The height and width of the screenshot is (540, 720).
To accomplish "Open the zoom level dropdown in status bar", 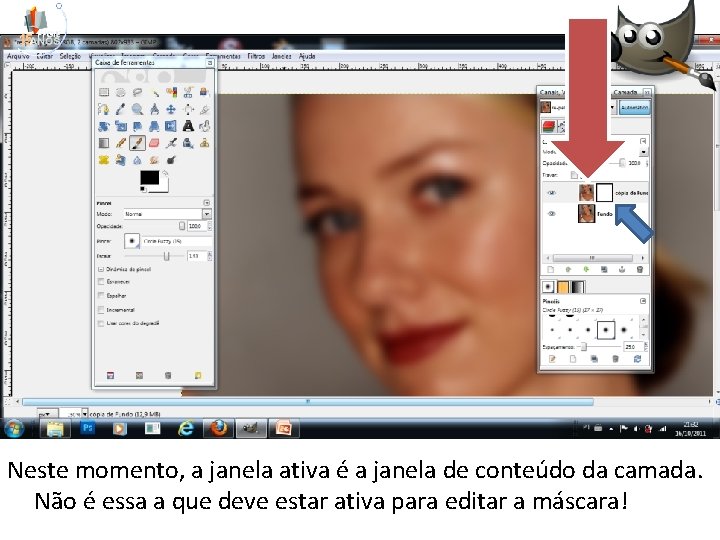I will point(84,414).
